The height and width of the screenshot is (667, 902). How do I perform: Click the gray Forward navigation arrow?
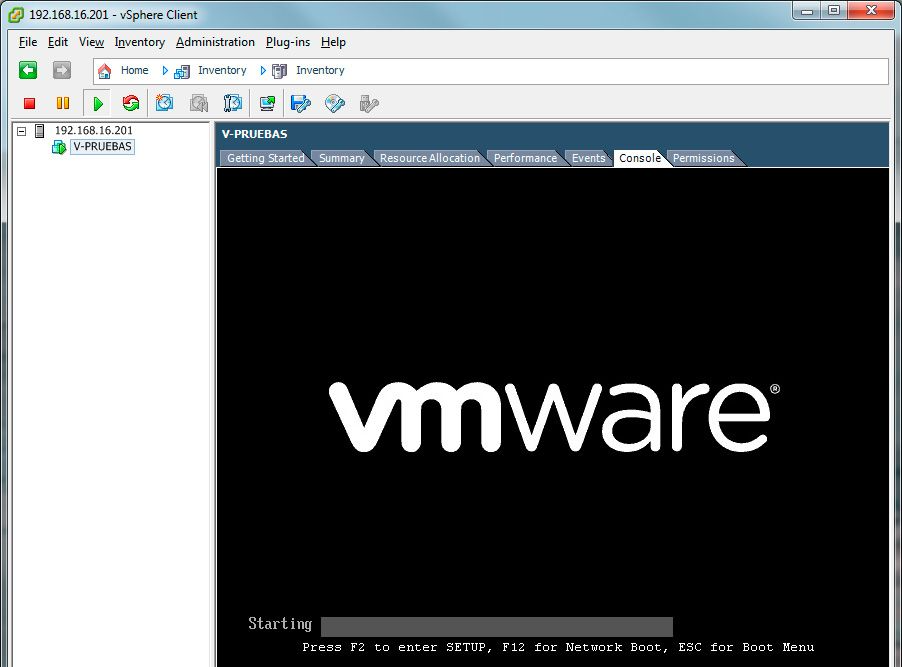point(62,70)
